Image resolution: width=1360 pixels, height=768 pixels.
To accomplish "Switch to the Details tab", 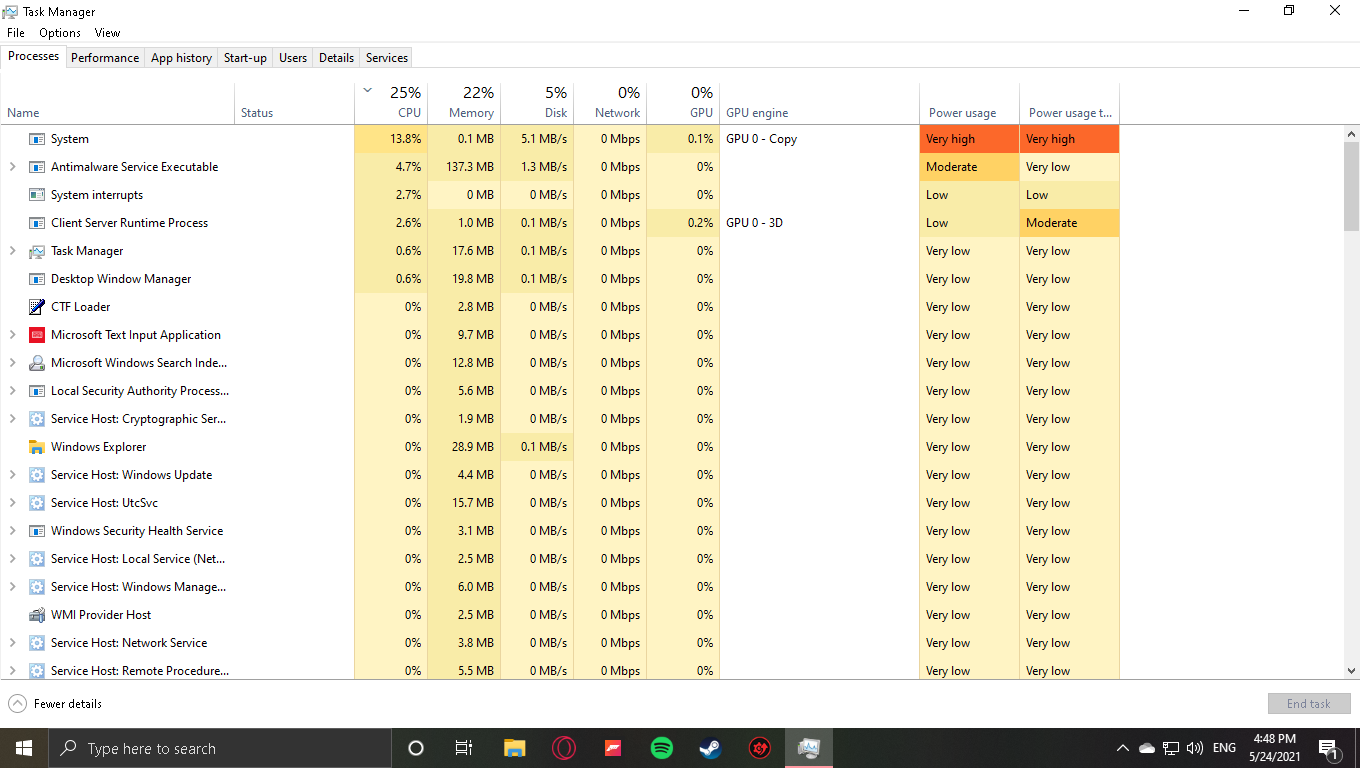I will (336, 58).
